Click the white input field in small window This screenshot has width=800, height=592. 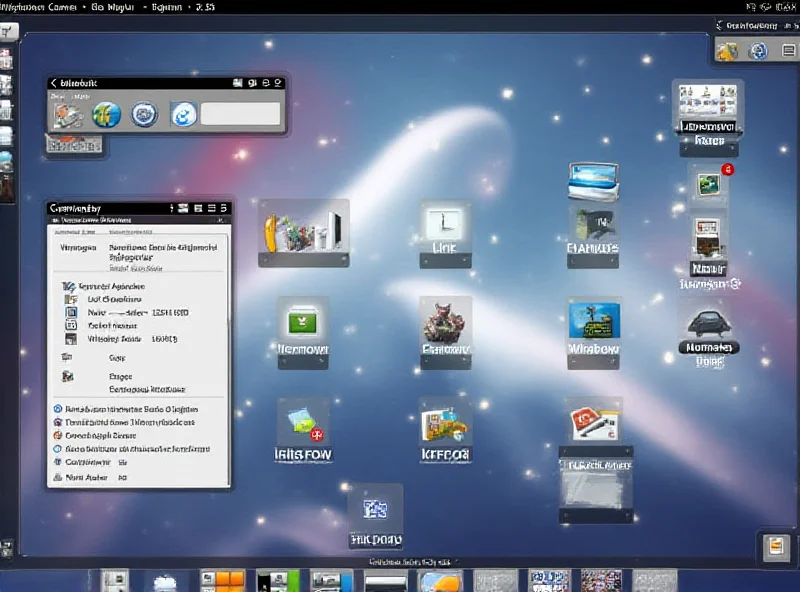pyautogui.click(x=240, y=114)
